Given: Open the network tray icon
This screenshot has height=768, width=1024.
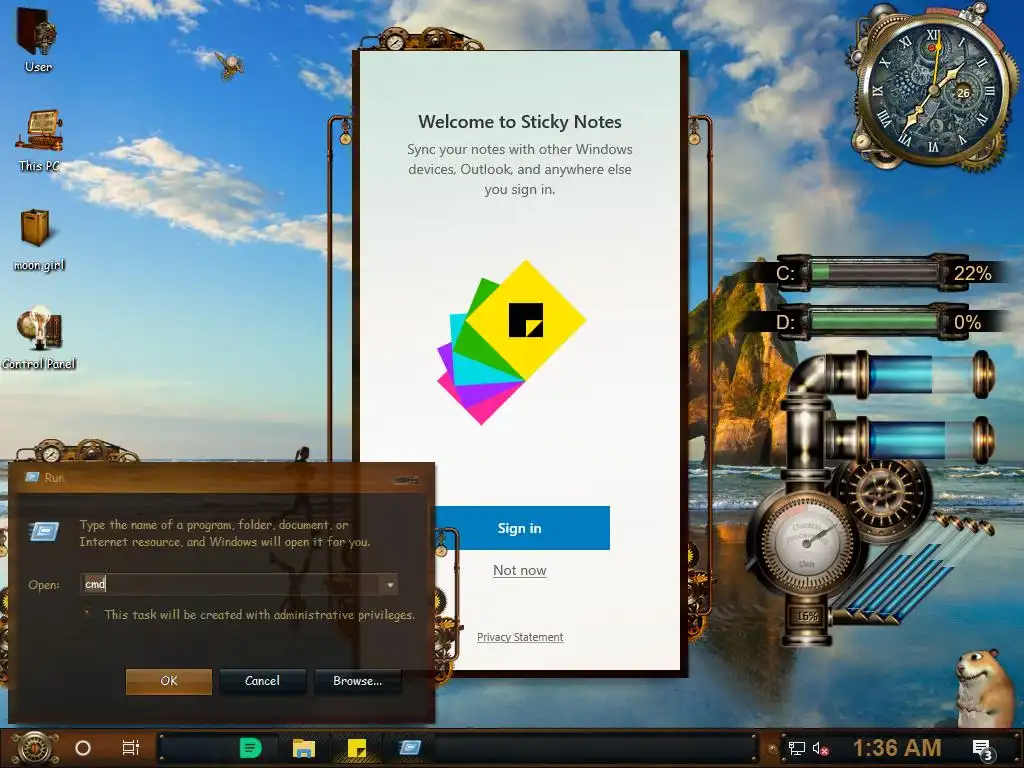Looking at the screenshot, I should click(x=796, y=748).
